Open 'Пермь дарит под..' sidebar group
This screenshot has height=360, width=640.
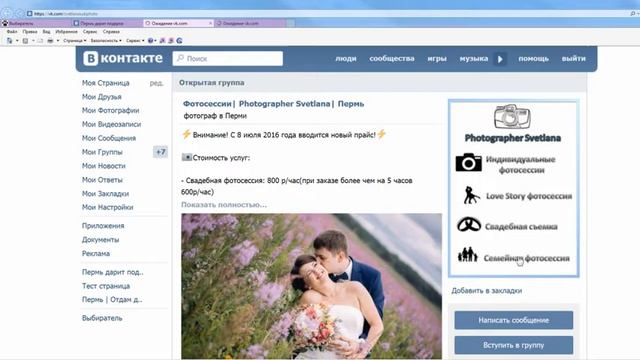(x=113, y=272)
